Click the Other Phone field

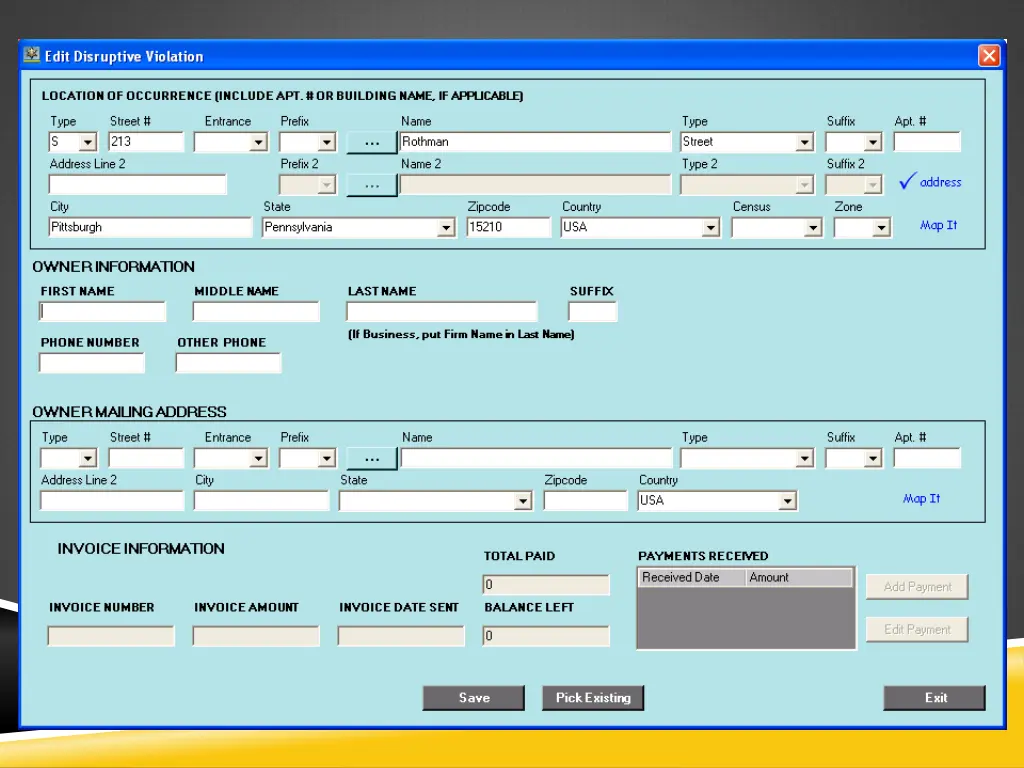tap(228, 363)
